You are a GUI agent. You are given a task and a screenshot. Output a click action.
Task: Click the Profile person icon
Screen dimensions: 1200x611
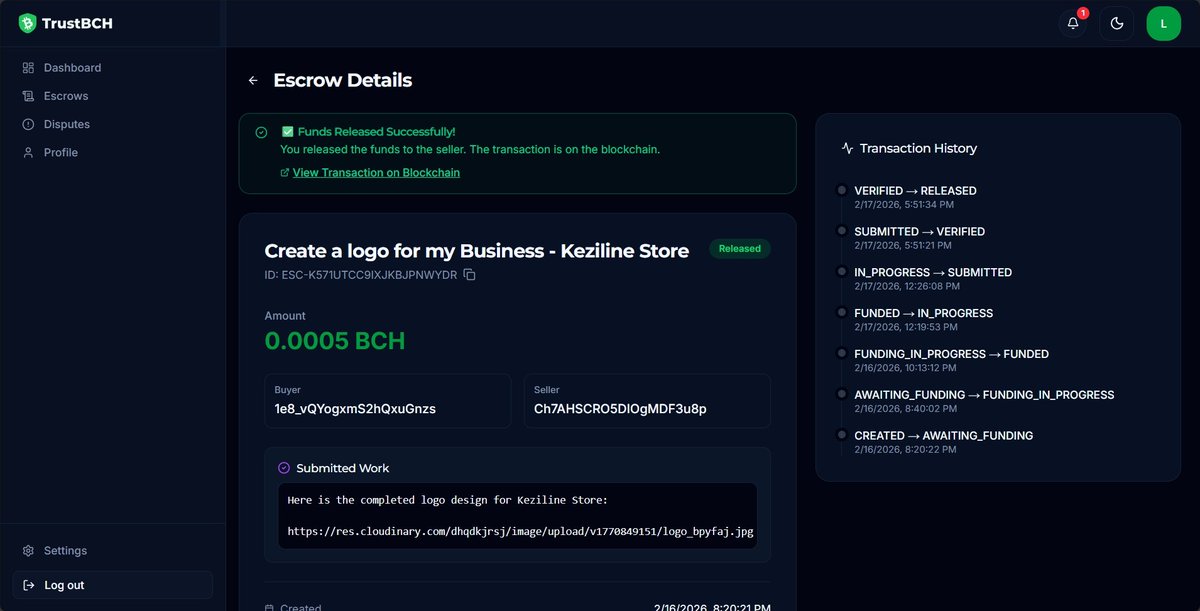(x=28, y=152)
